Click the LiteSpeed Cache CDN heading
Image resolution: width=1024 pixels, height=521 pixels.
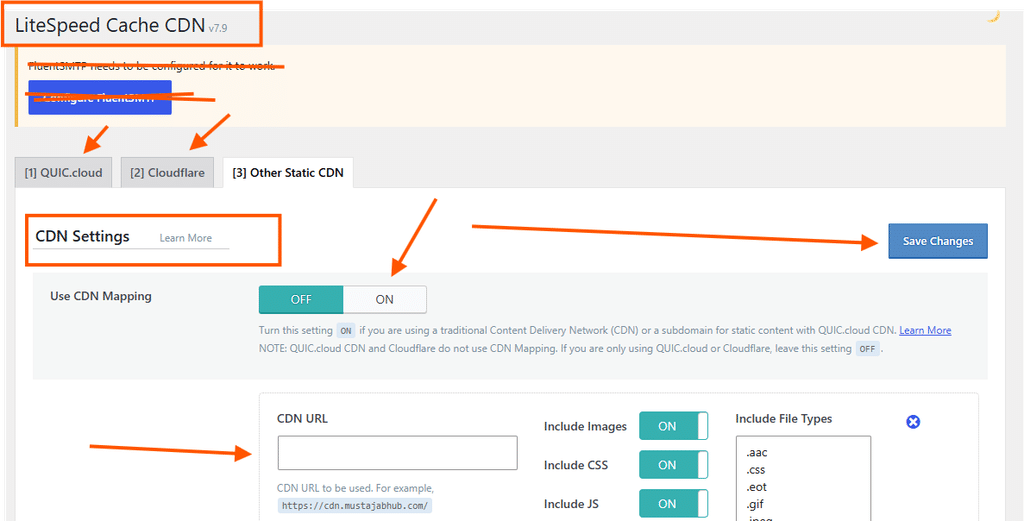pos(110,25)
